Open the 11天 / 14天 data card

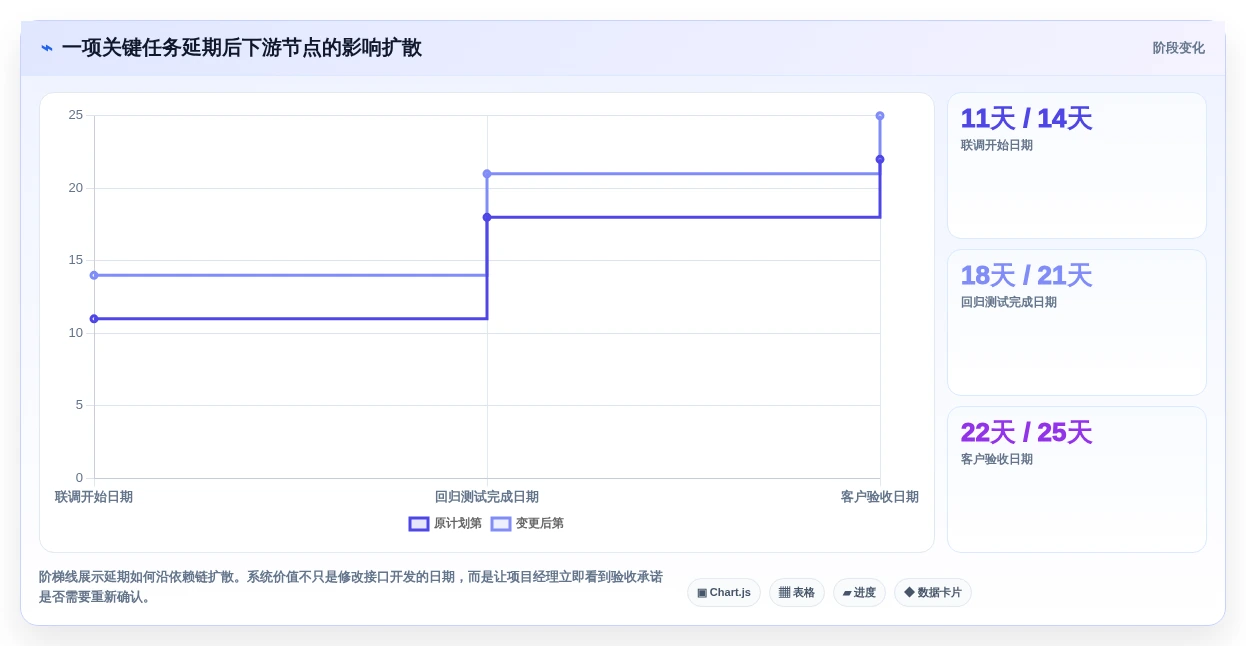pyautogui.click(x=1077, y=166)
